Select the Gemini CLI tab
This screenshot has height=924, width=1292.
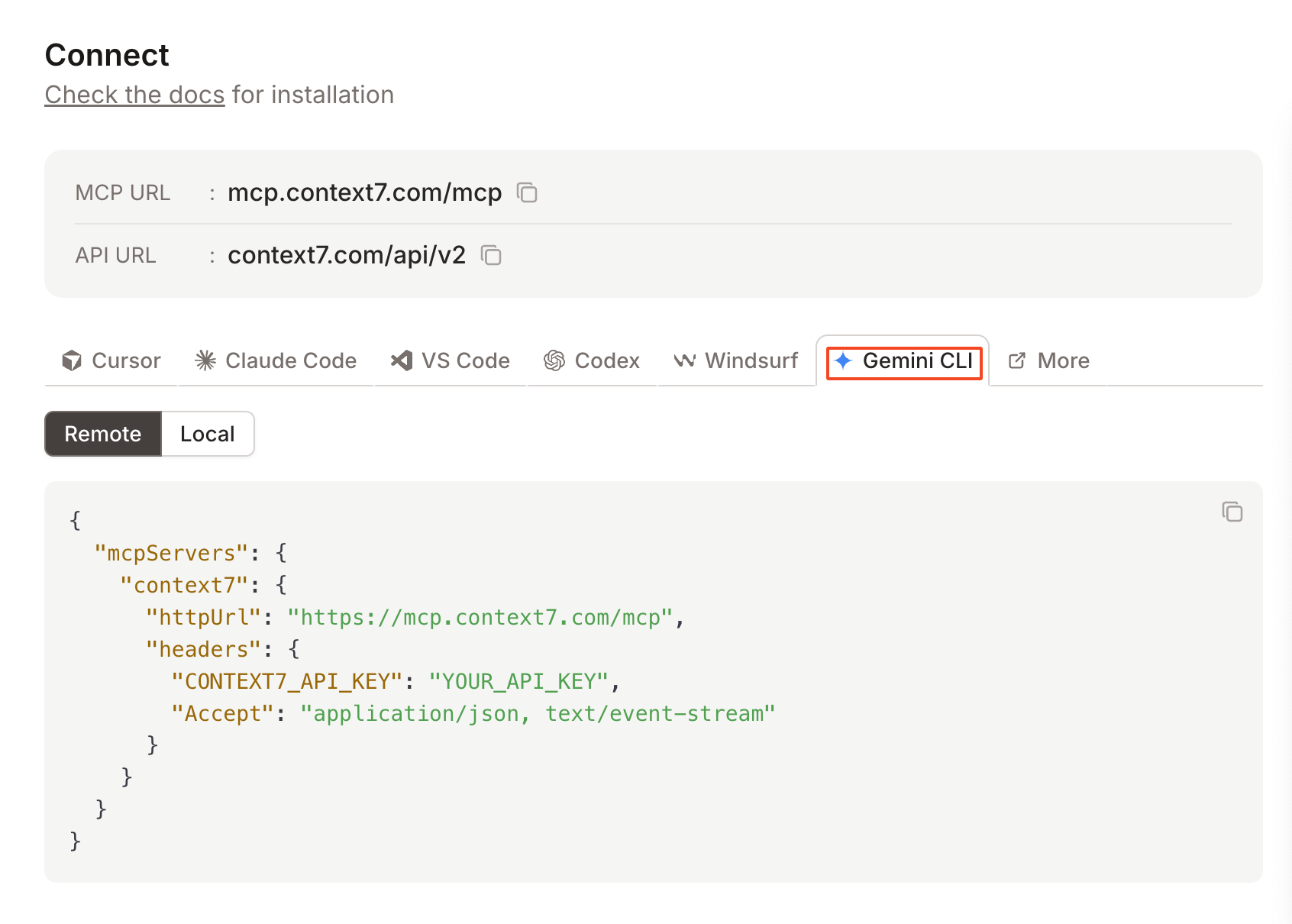[903, 360]
